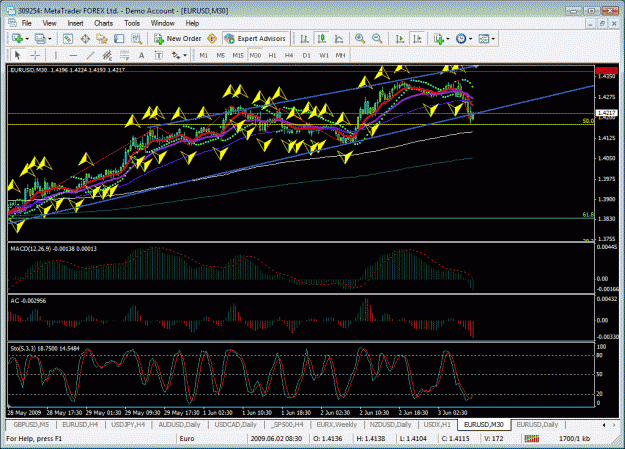Toggle the Terminal panel icon

pyautogui.click(x=119, y=39)
